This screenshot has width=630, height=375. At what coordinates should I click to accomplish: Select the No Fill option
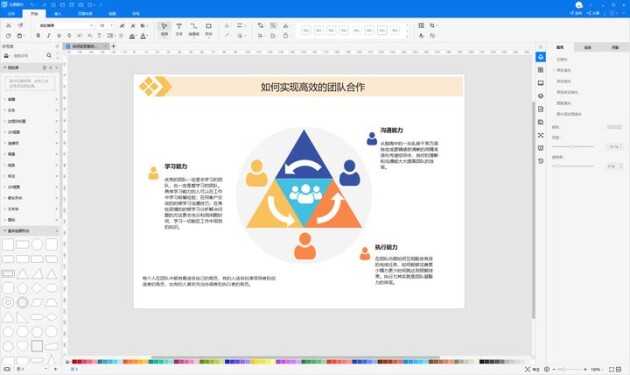[x=562, y=59]
